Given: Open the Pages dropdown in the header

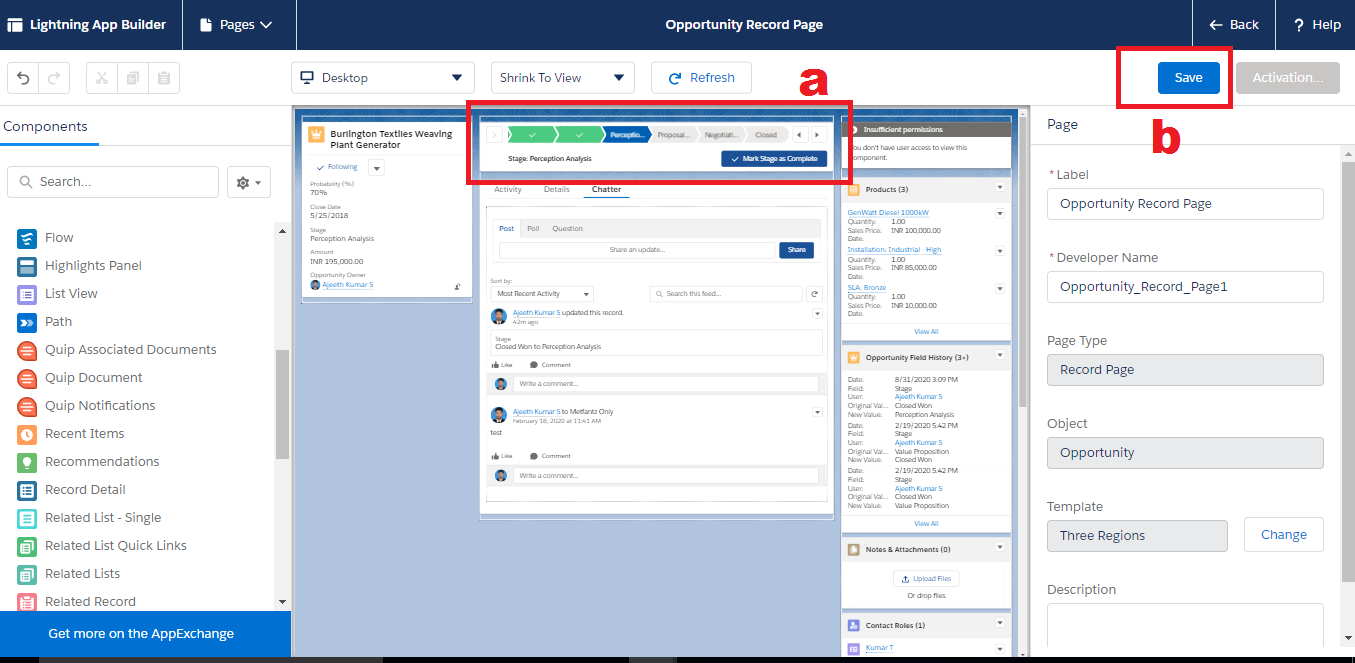Looking at the screenshot, I should [238, 24].
